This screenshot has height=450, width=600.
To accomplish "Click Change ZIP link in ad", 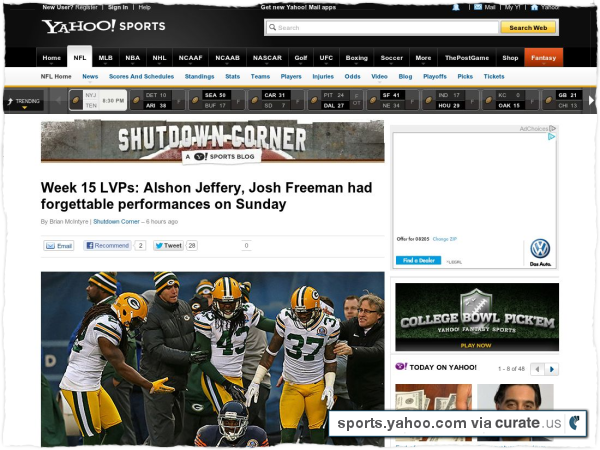I will [445, 239].
